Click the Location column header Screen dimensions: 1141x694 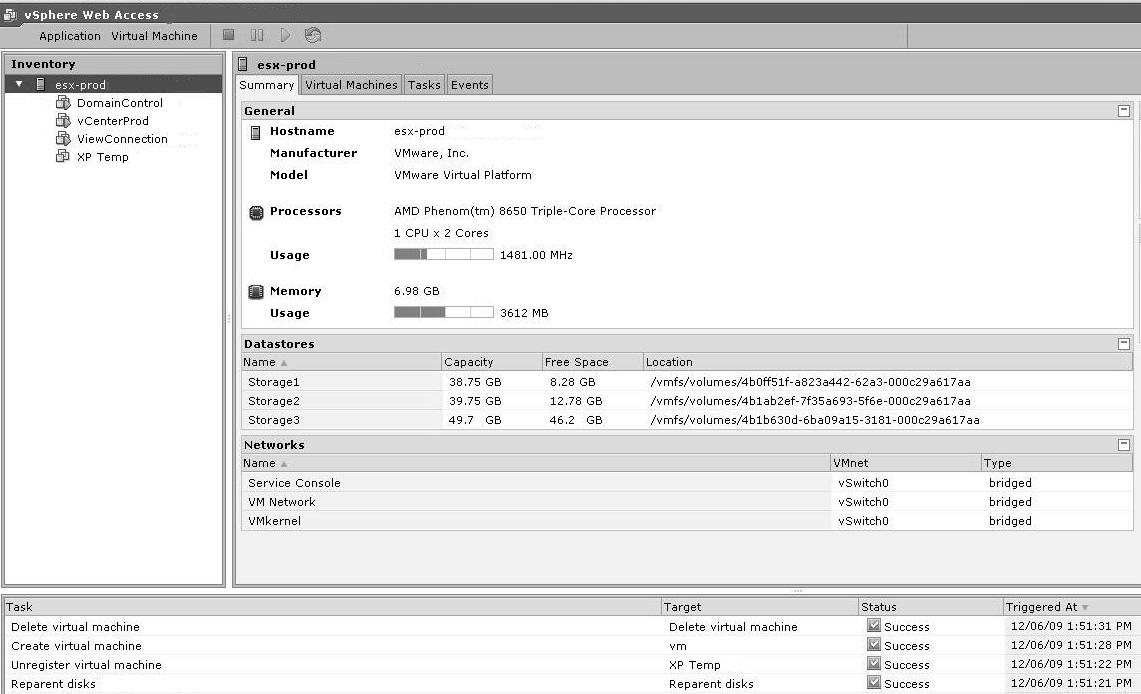[x=888, y=362]
